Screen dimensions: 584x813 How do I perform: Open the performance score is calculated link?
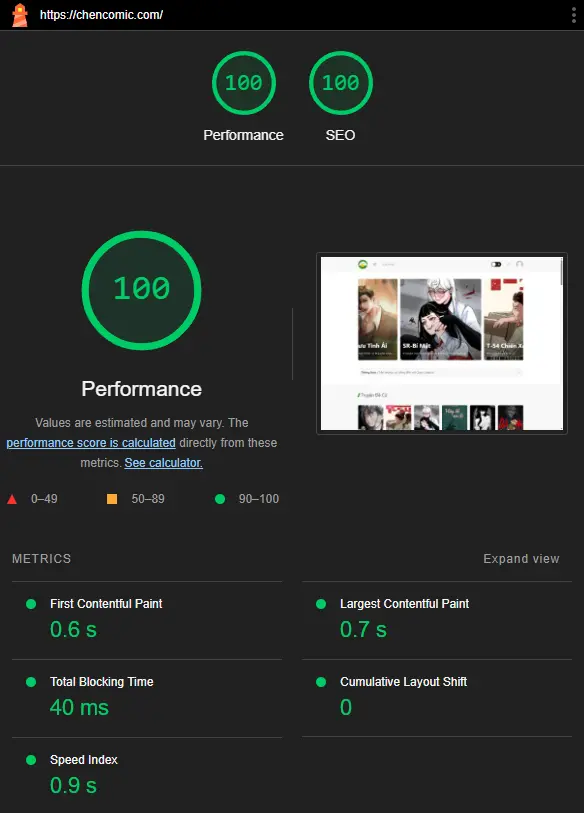[x=91, y=443]
